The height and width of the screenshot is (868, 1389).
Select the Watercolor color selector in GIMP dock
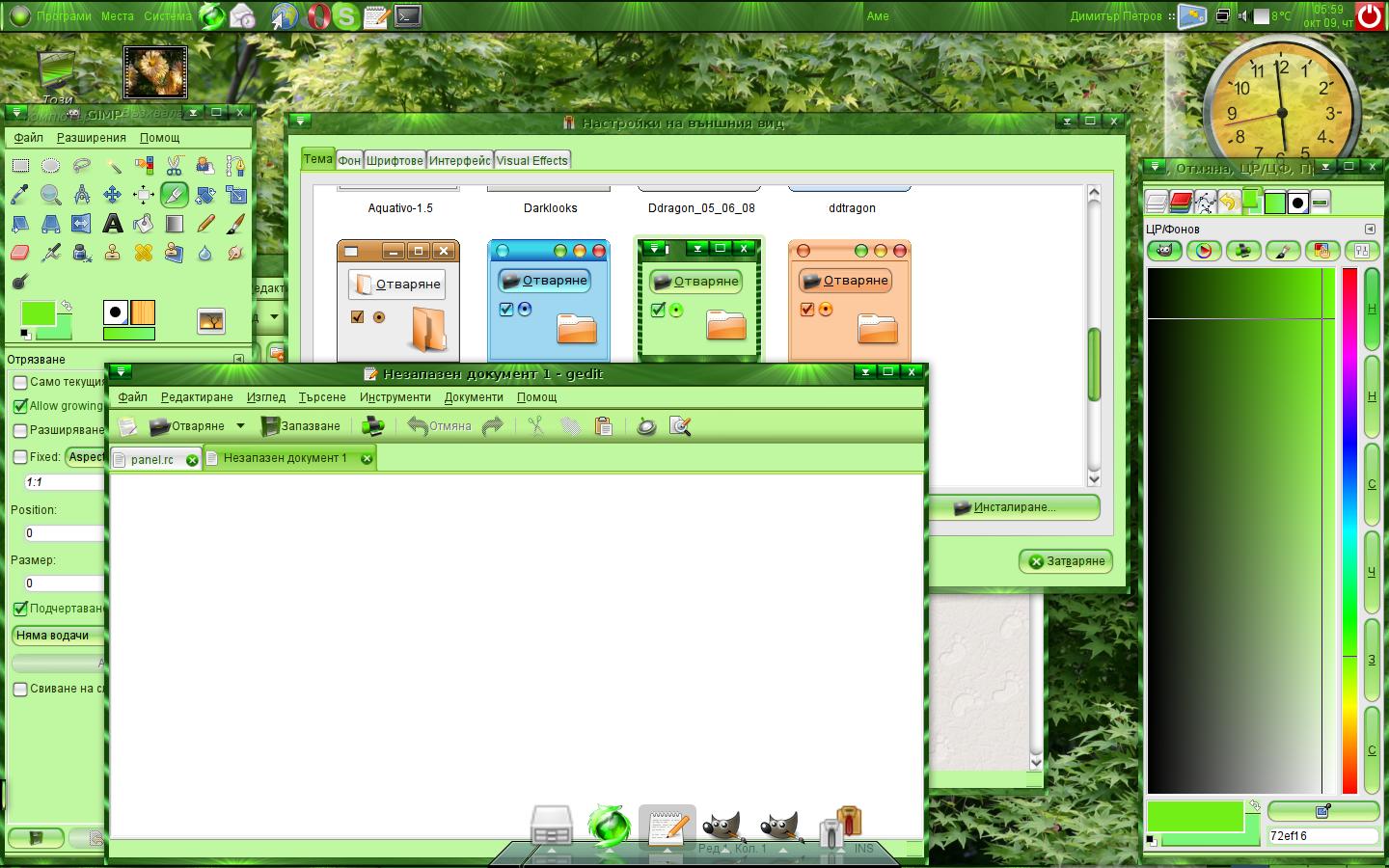click(1282, 251)
